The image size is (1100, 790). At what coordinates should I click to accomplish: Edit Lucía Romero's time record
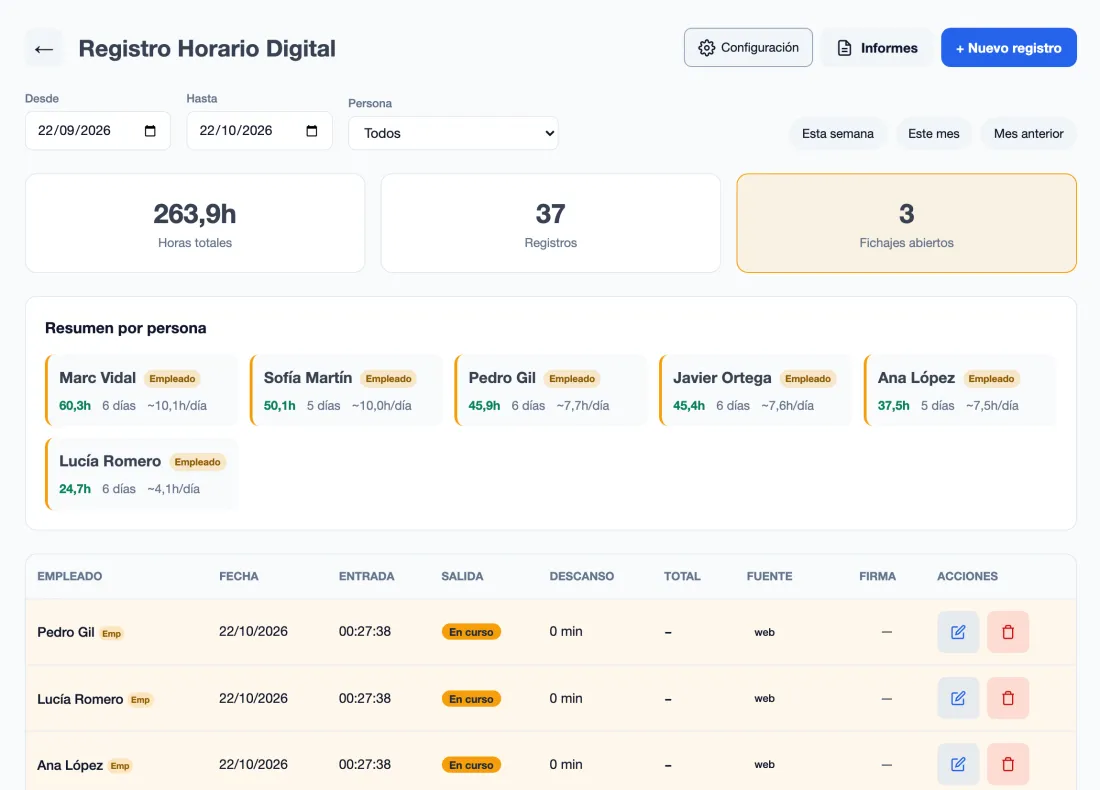click(x=958, y=698)
